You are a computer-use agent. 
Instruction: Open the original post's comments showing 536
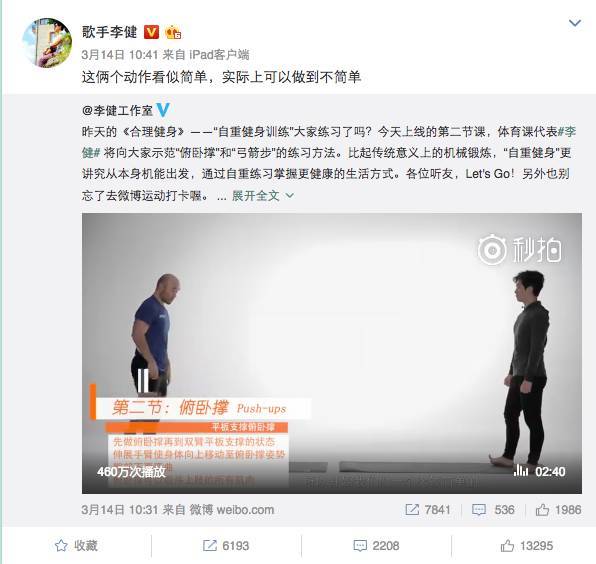pyautogui.click(x=493, y=509)
